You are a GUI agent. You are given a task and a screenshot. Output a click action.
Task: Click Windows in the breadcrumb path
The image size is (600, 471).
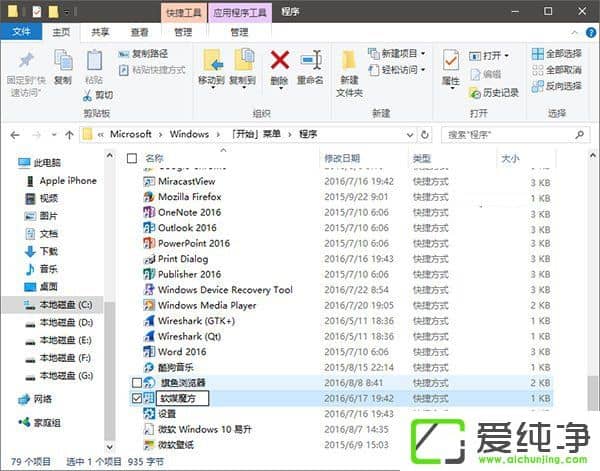[189, 134]
